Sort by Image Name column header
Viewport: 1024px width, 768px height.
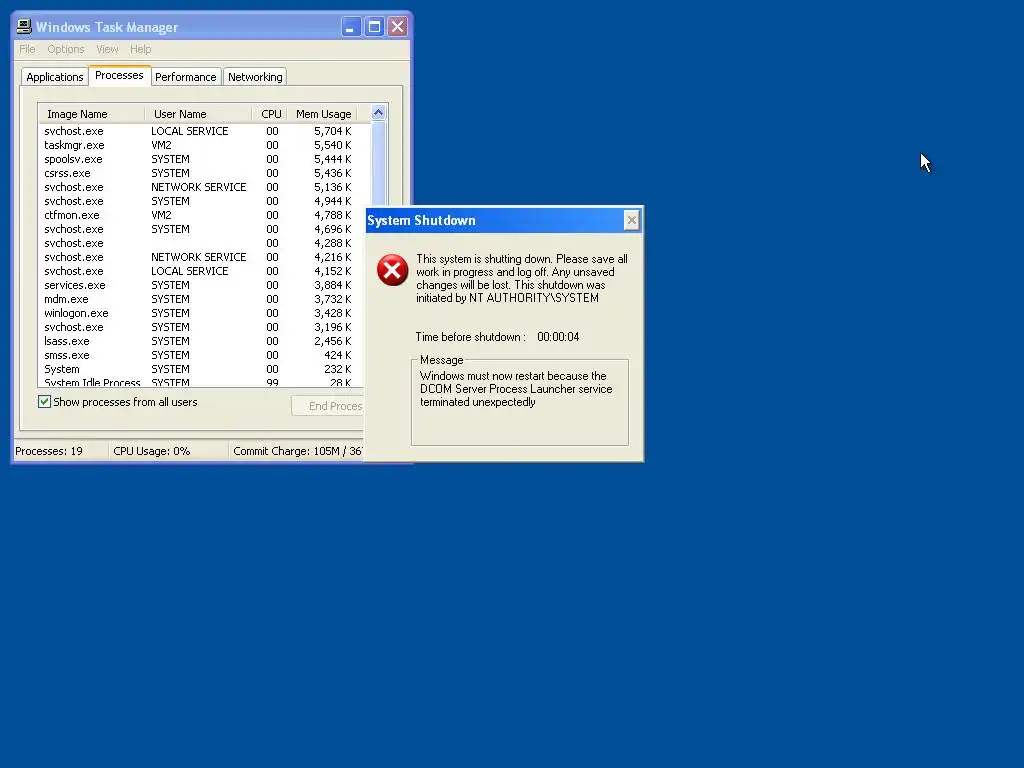tap(91, 114)
